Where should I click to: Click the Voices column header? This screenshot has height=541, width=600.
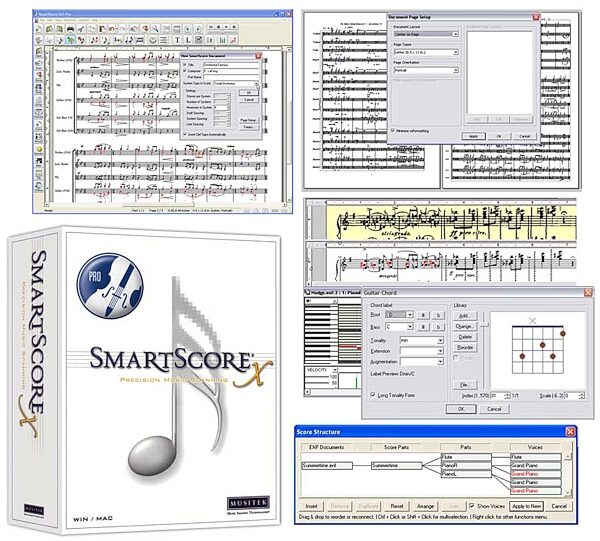coord(535,447)
